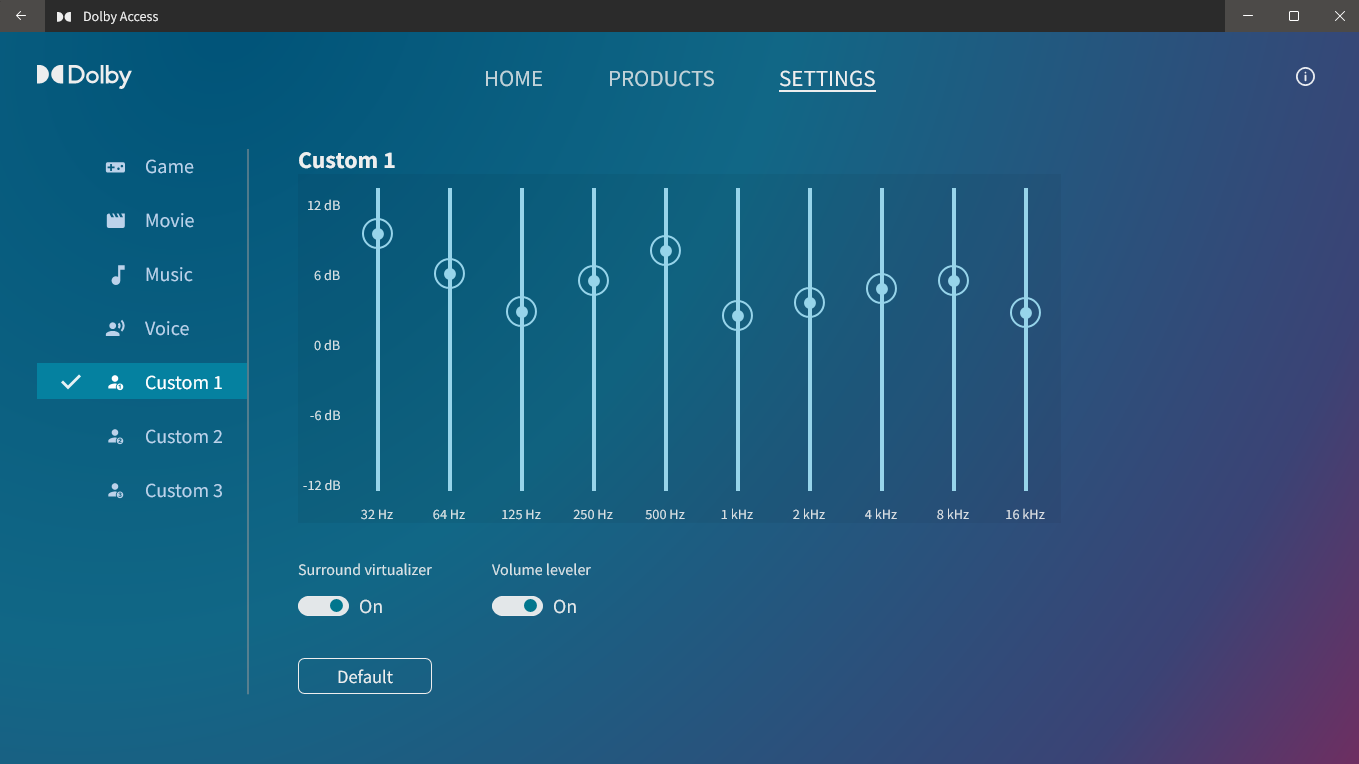Select the Movie clapperboard icon
1359x764 pixels.
click(116, 221)
